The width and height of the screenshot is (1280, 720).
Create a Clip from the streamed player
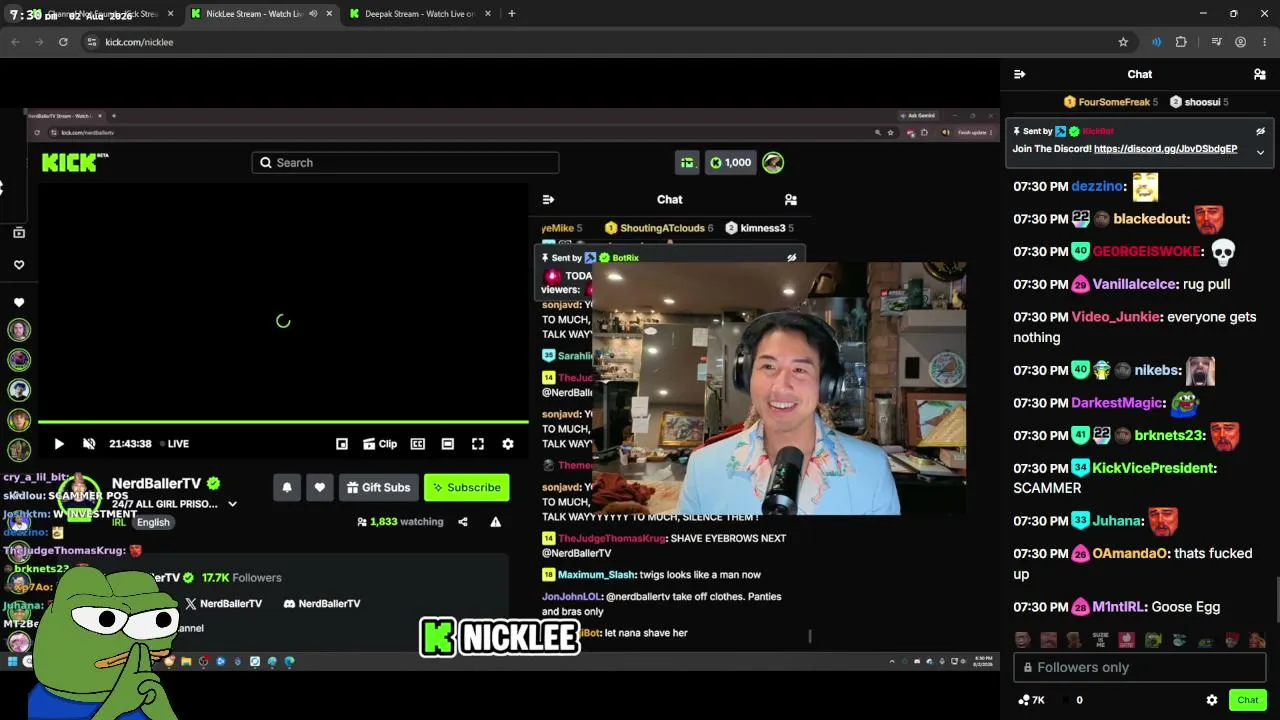click(380, 444)
